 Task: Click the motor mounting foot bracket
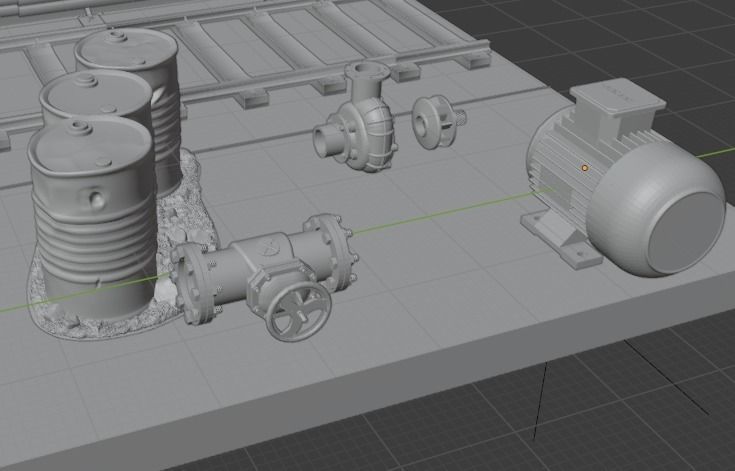[561, 238]
